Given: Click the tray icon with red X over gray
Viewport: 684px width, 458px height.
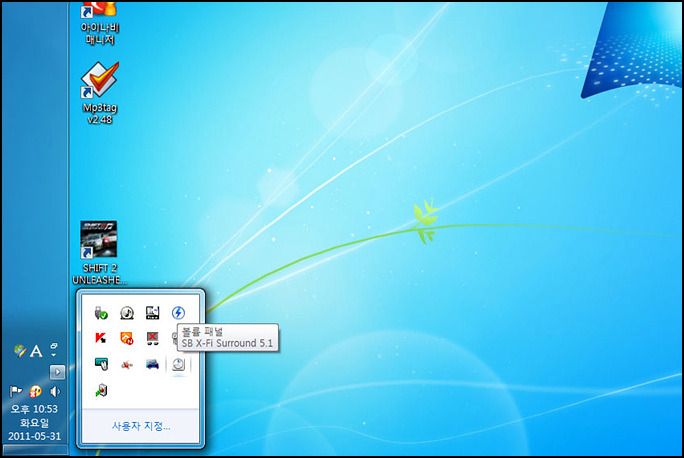Looking at the screenshot, I should click(152, 338).
